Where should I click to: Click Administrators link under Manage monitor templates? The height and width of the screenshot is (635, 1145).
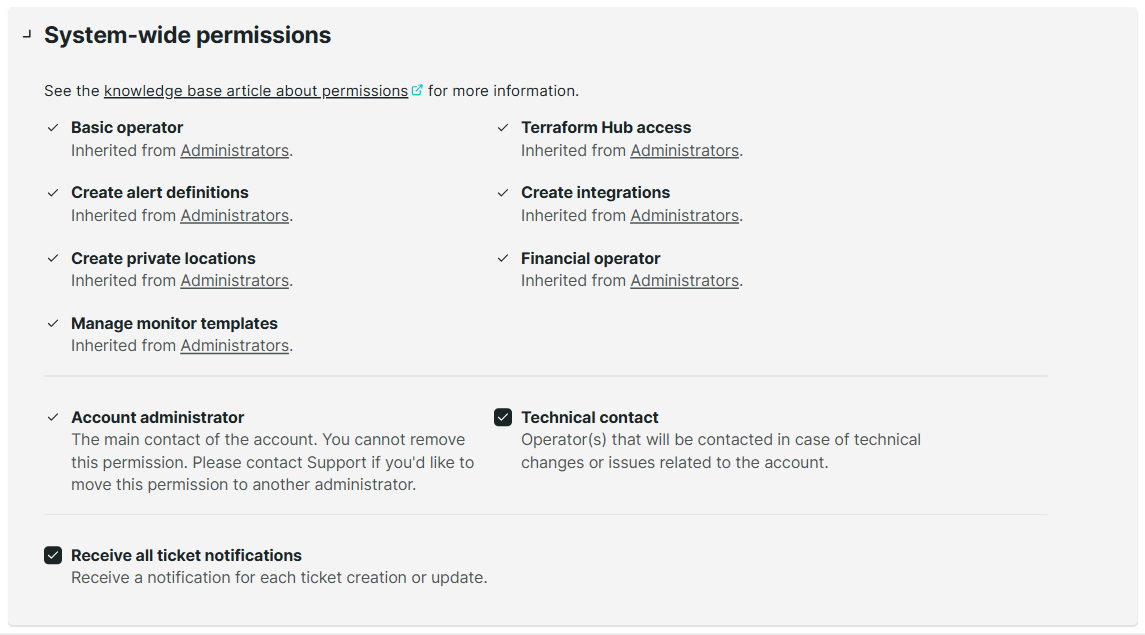(234, 345)
